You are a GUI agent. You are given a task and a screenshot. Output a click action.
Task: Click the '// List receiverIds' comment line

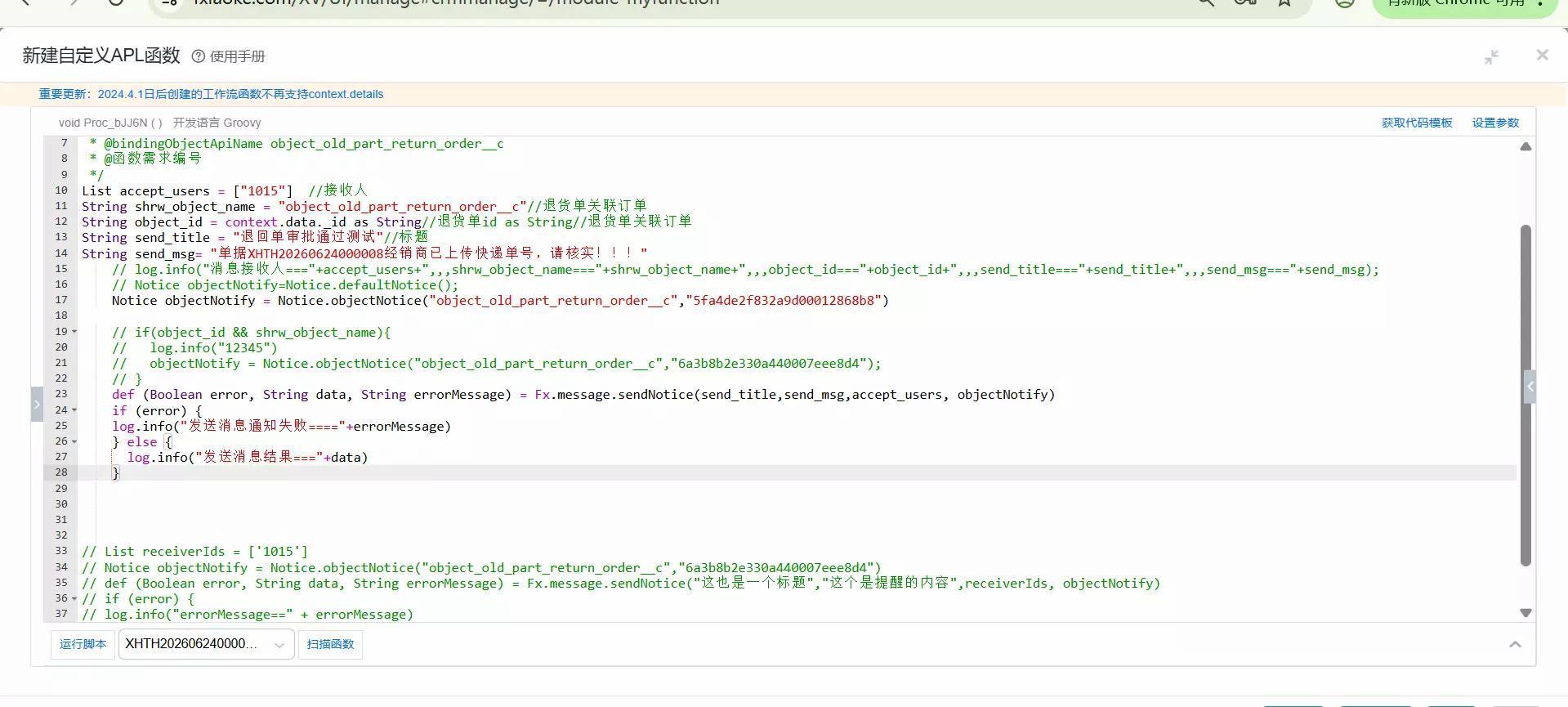pos(194,552)
